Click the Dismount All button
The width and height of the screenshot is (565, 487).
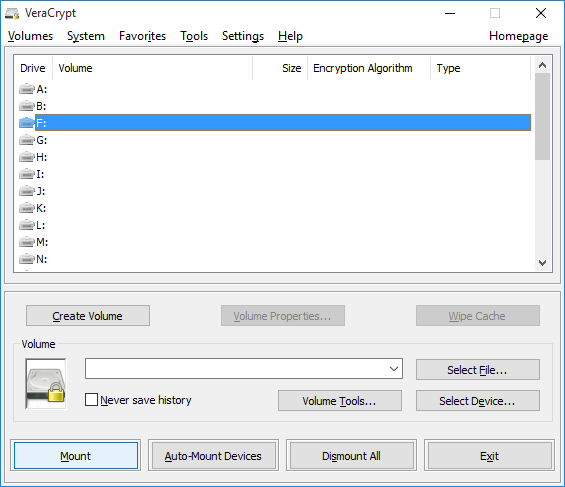(x=351, y=456)
